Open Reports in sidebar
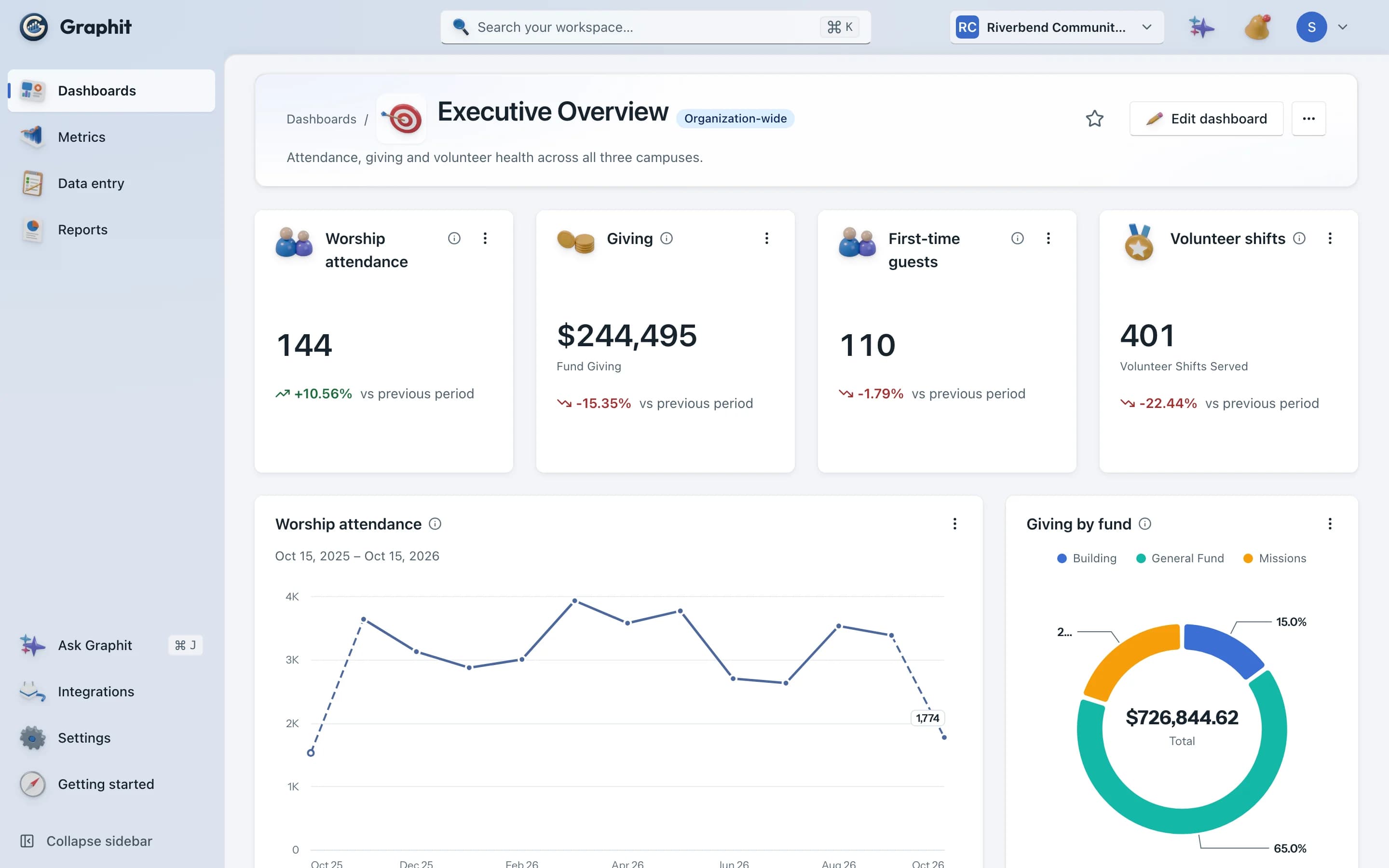The width and height of the screenshot is (1389, 868). pyautogui.click(x=111, y=230)
